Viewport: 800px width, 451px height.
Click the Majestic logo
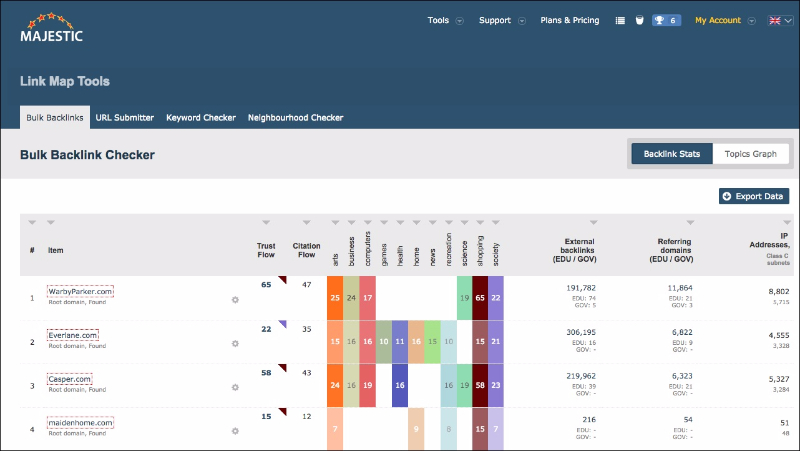coord(52,28)
